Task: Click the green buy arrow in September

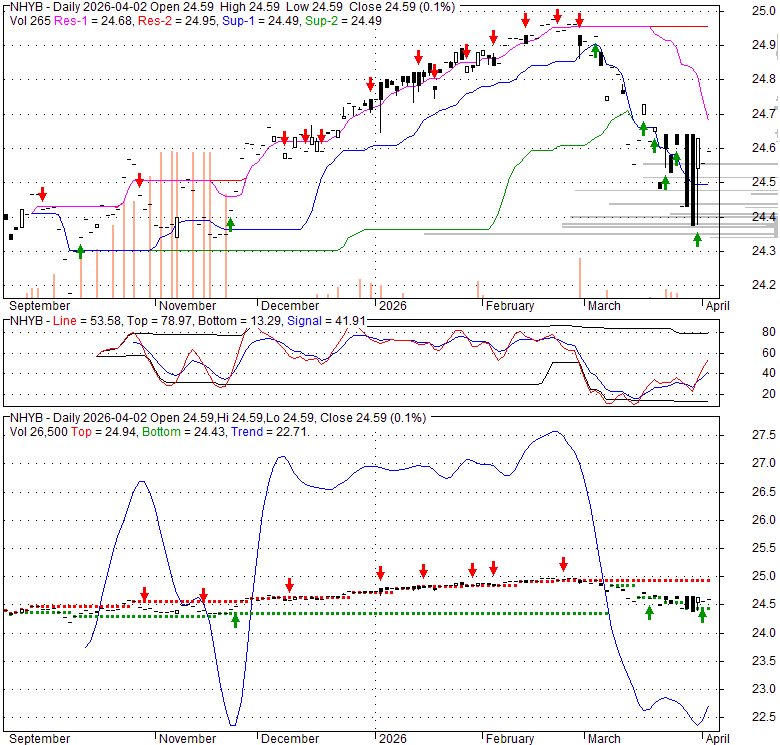Action: [x=80, y=251]
